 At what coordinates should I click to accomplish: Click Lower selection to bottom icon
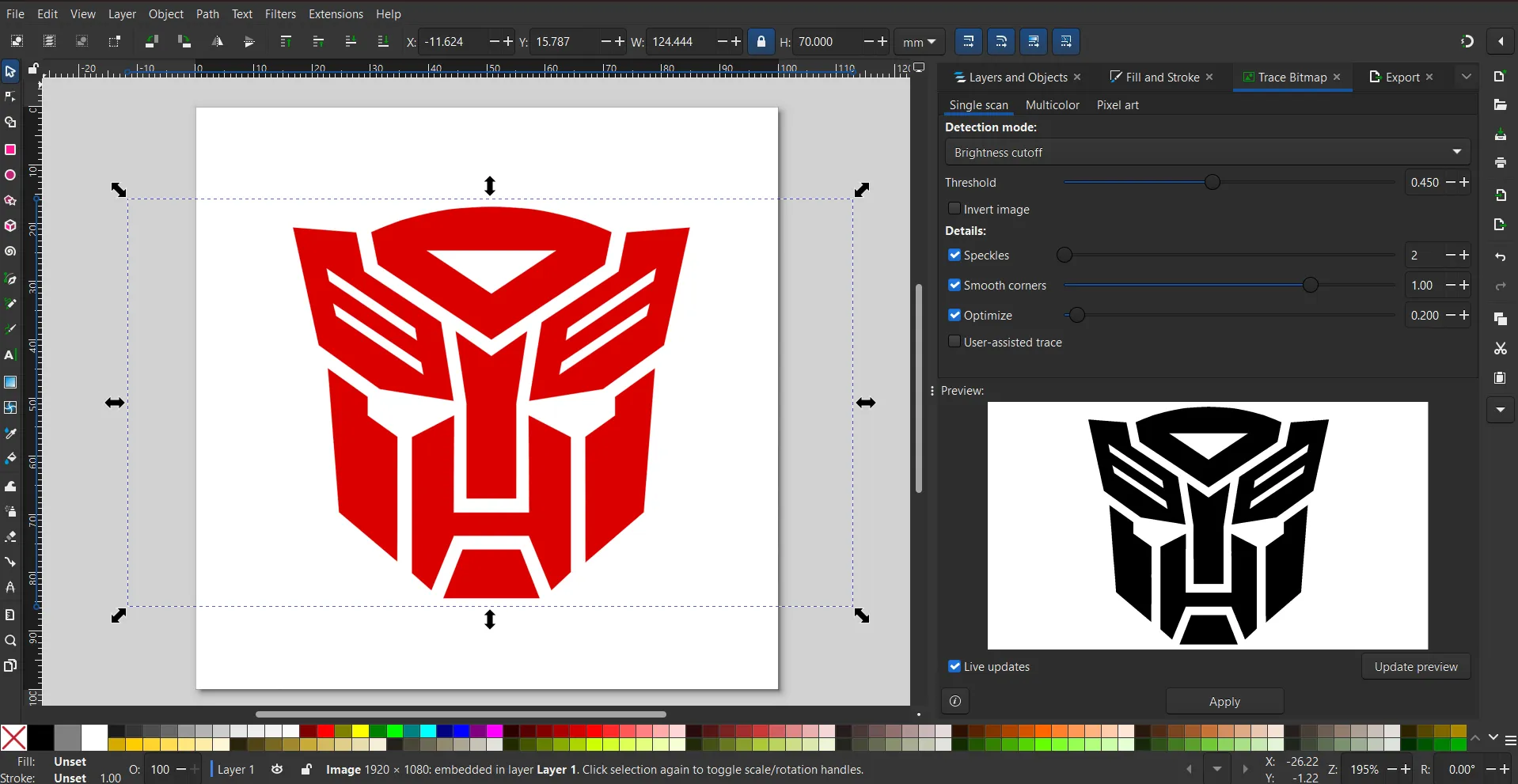tap(383, 41)
